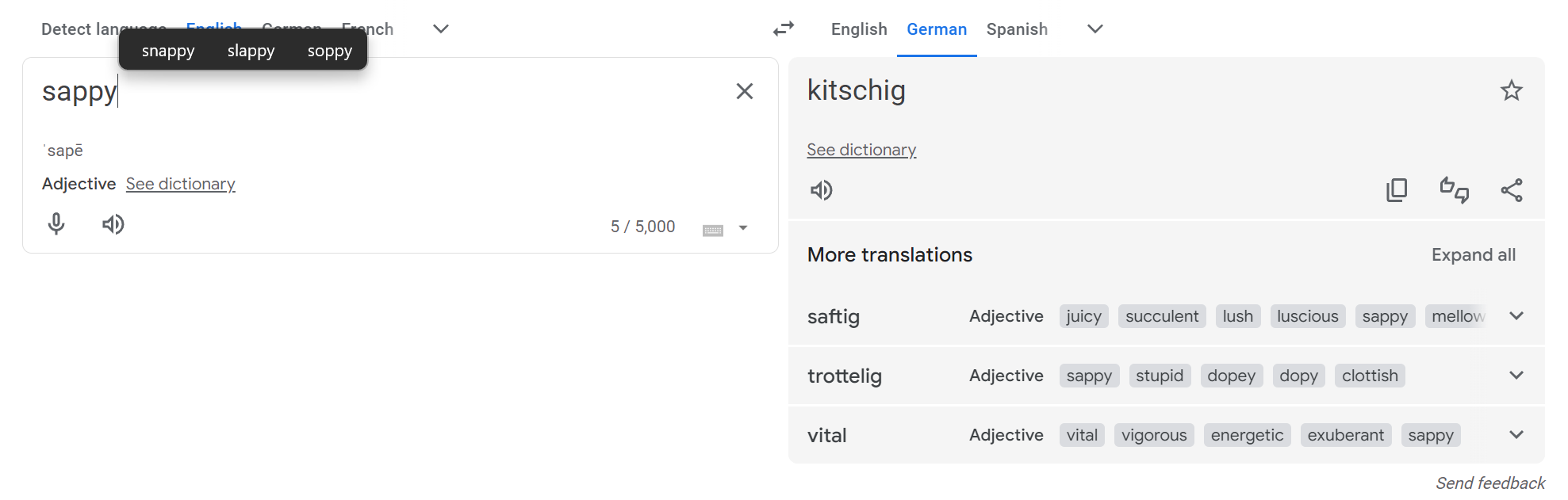Rate this translation with thumbs icon
Screen dimensions: 1568x500
pos(1455,190)
